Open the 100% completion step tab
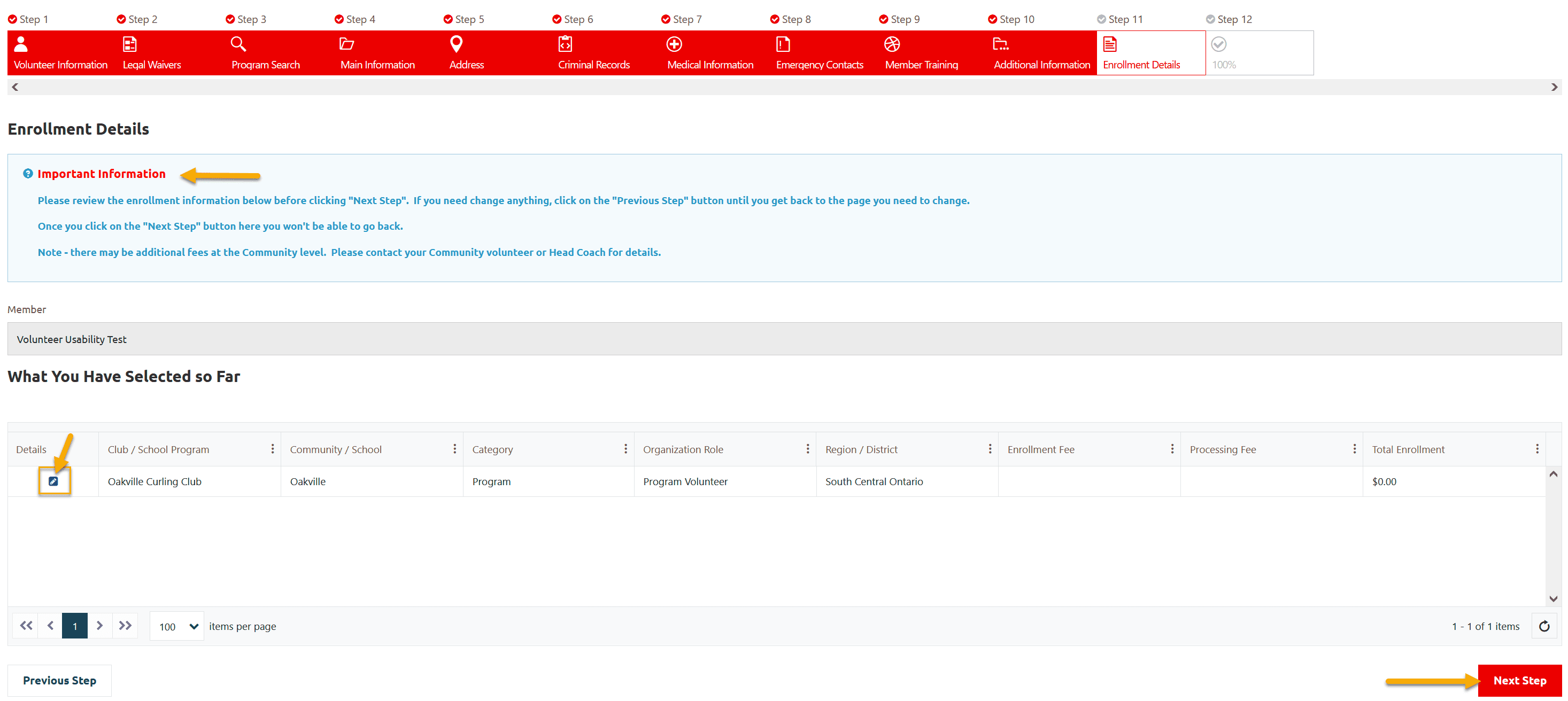This screenshot has width=1568, height=701. pyautogui.click(x=1260, y=53)
